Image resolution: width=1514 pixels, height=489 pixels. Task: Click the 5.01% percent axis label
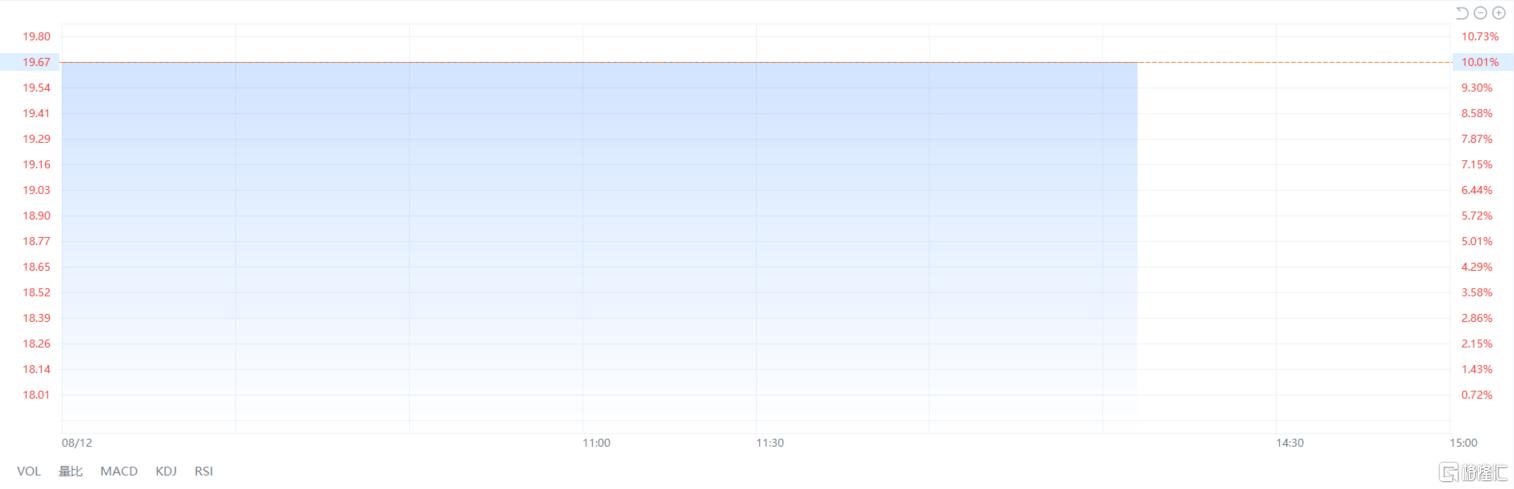[x=1477, y=241]
